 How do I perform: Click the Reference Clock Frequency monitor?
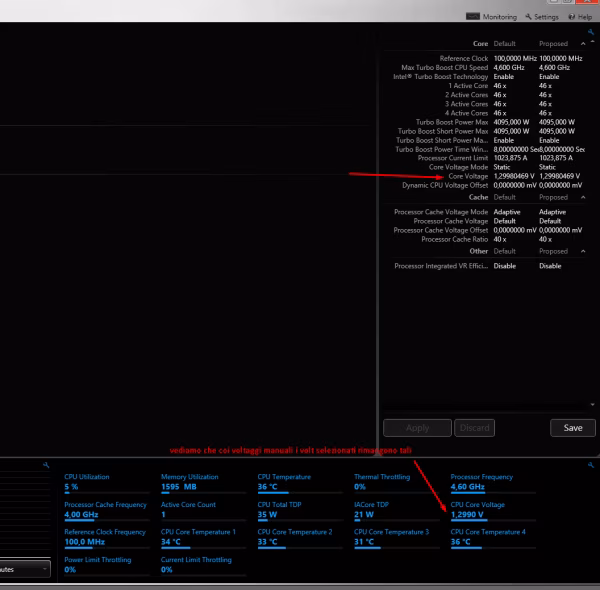(x=106, y=538)
